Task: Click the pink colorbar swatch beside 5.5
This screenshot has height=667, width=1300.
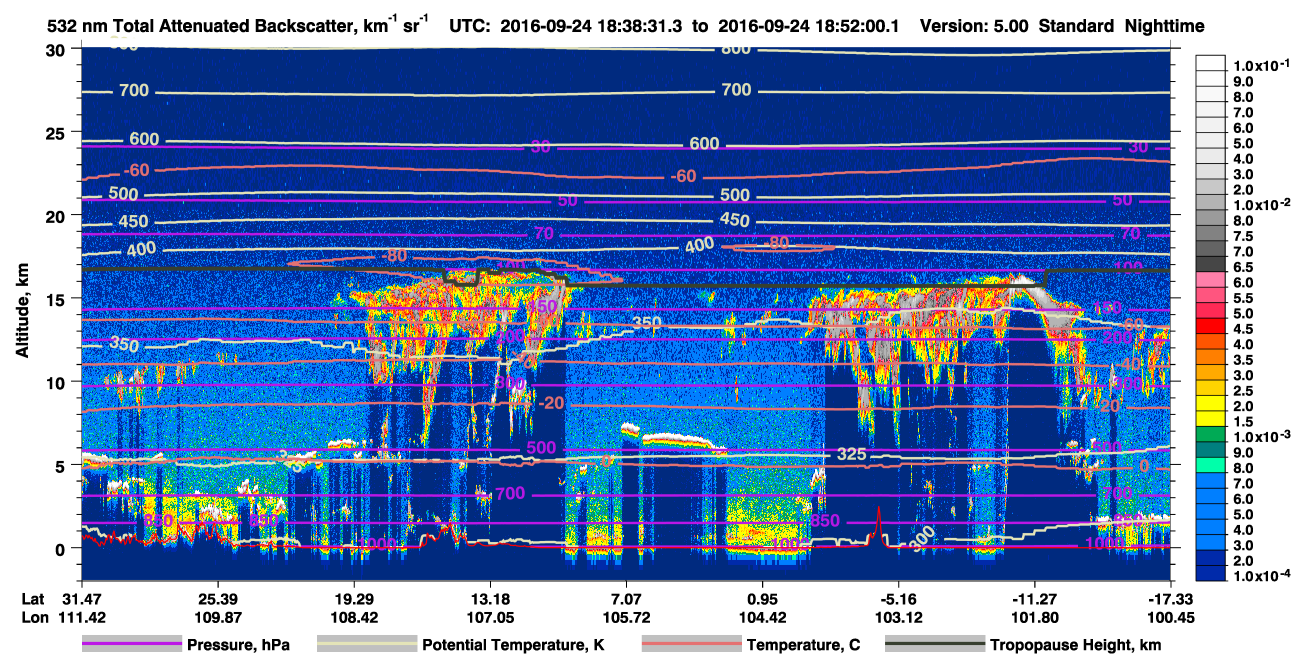Action: [x=1211, y=294]
